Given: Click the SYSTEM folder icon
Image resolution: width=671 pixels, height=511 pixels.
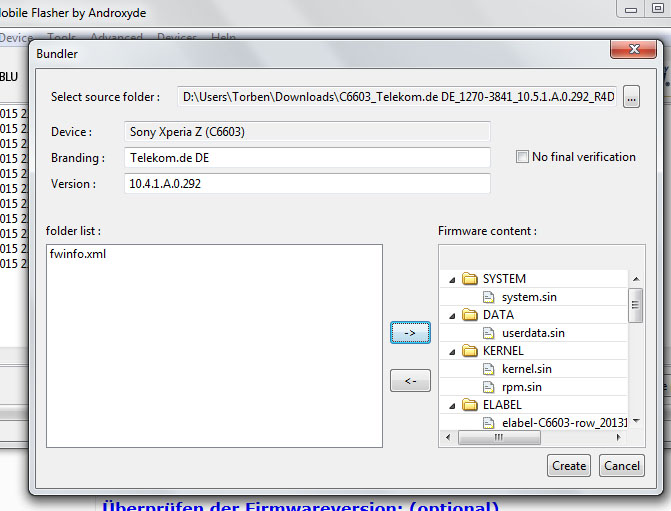Looking at the screenshot, I should 470,279.
